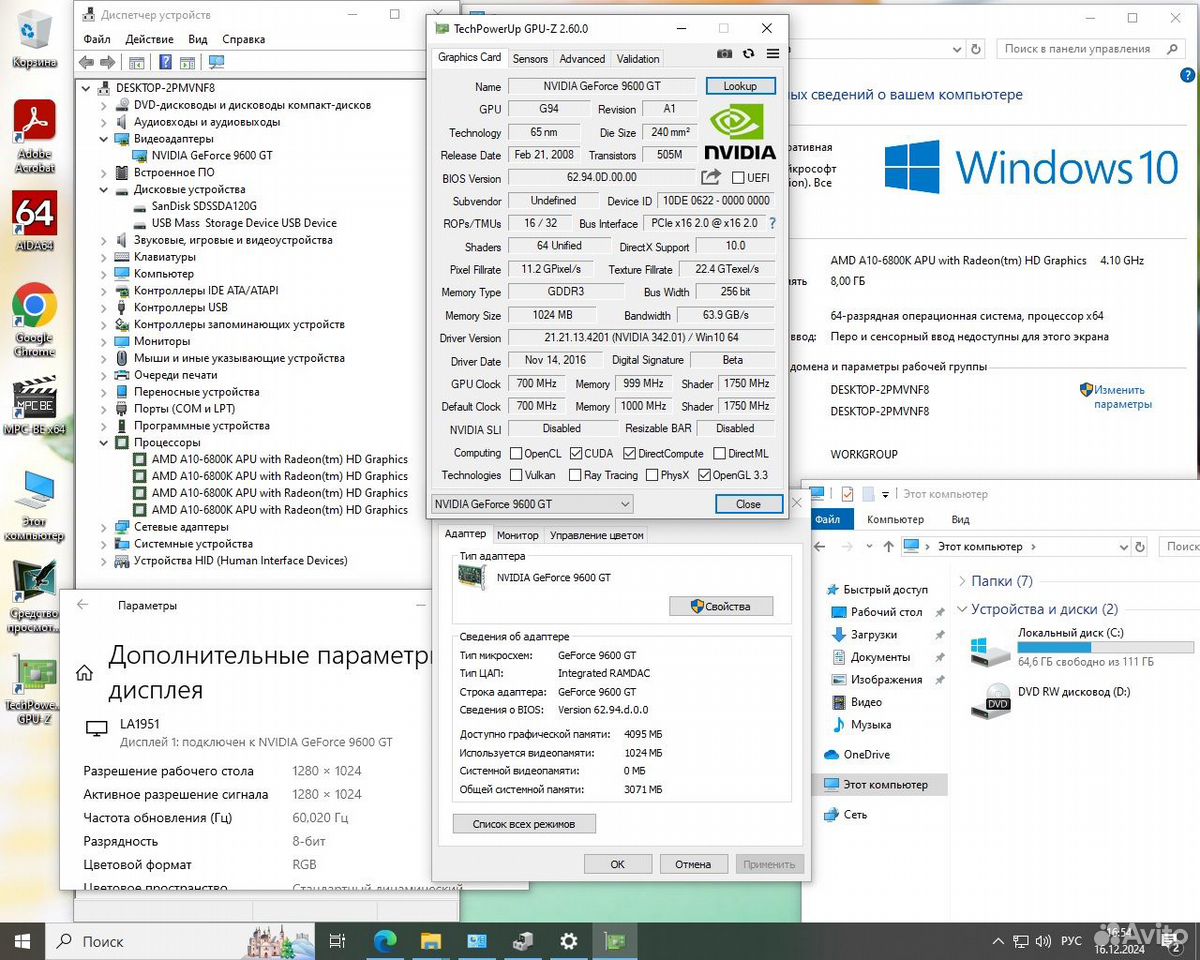Switch to Монитор tab in adapter properties
1200x960 pixels.
tap(517, 535)
